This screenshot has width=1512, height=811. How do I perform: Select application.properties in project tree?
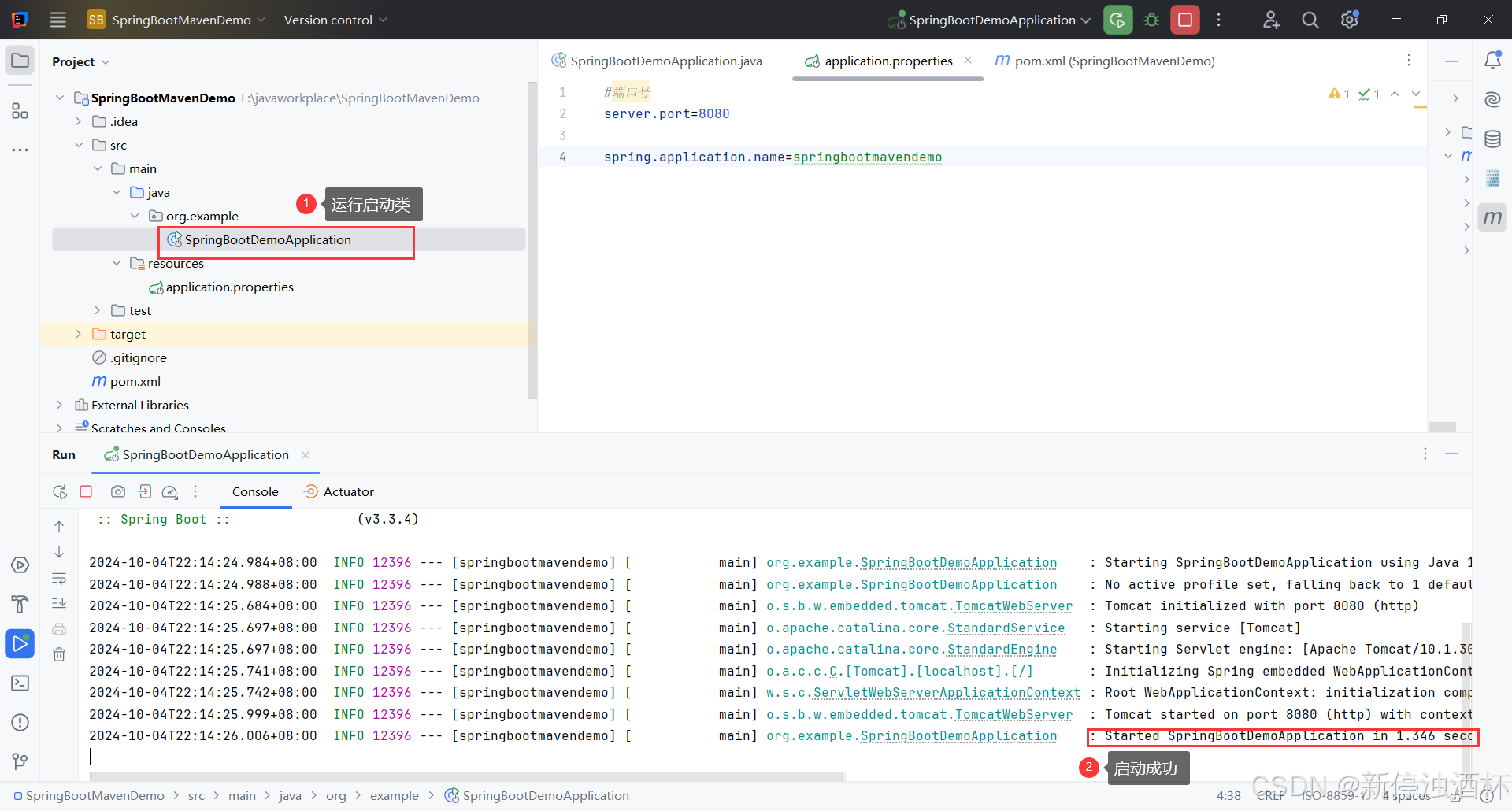pyautogui.click(x=221, y=287)
